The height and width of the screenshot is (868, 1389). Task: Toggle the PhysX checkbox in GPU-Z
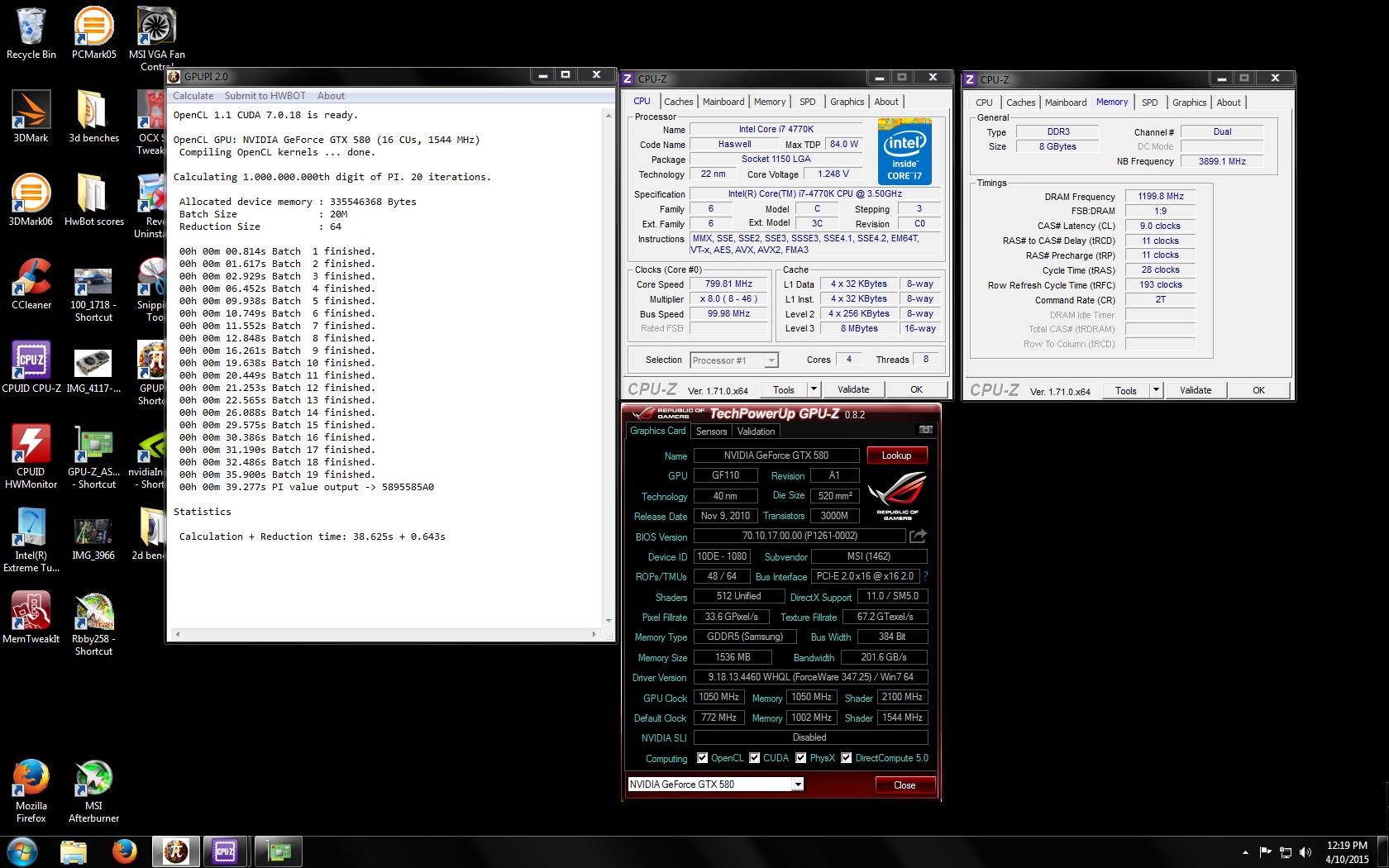click(x=800, y=758)
